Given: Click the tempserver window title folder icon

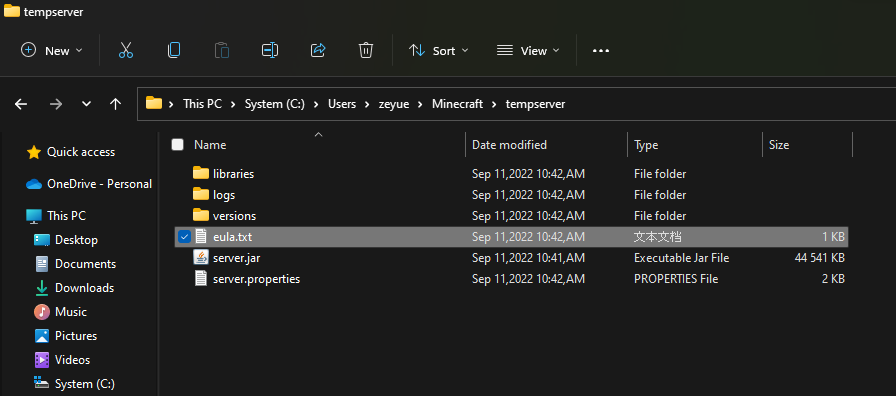Looking at the screenshot, I should [11, 11].
